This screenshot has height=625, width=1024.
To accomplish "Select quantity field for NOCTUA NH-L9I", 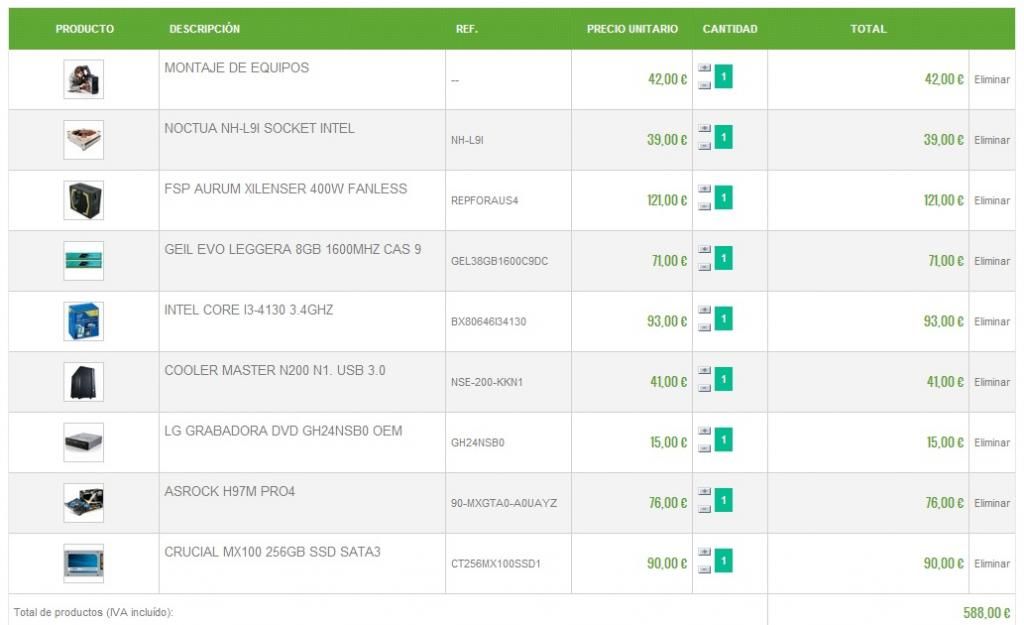I will [x=724, y=137].
